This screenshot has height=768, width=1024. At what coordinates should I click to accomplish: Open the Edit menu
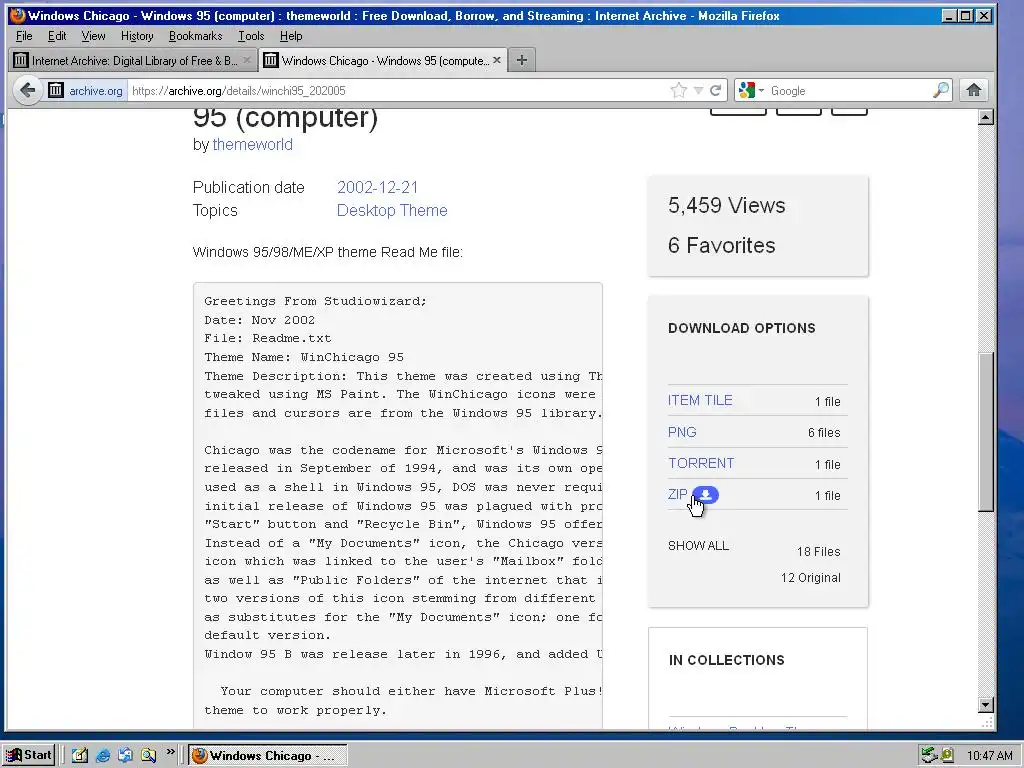57,36
